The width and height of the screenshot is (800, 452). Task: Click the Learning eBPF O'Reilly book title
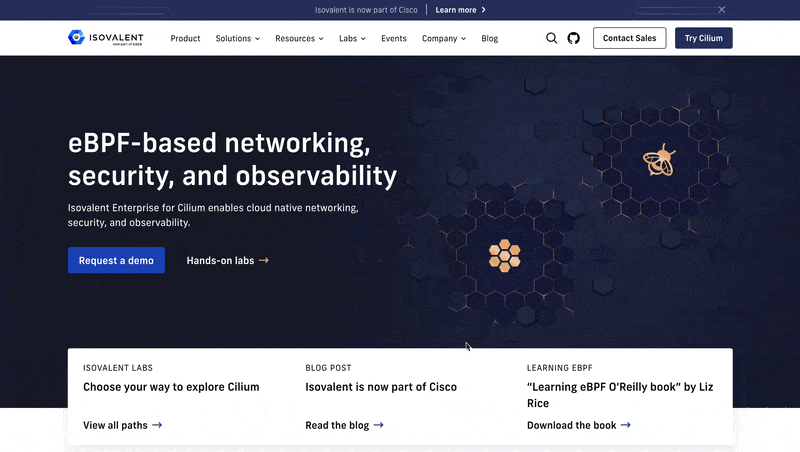click(620, 395)
